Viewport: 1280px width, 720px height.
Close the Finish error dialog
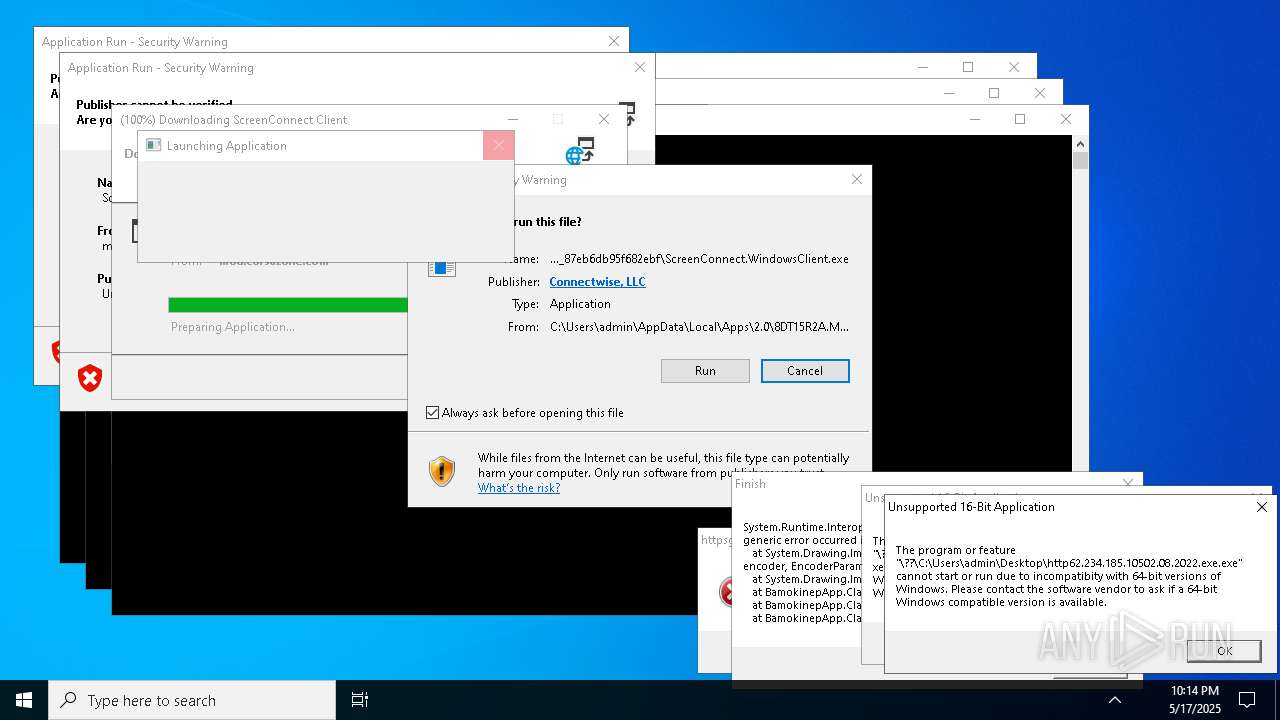1128,483
